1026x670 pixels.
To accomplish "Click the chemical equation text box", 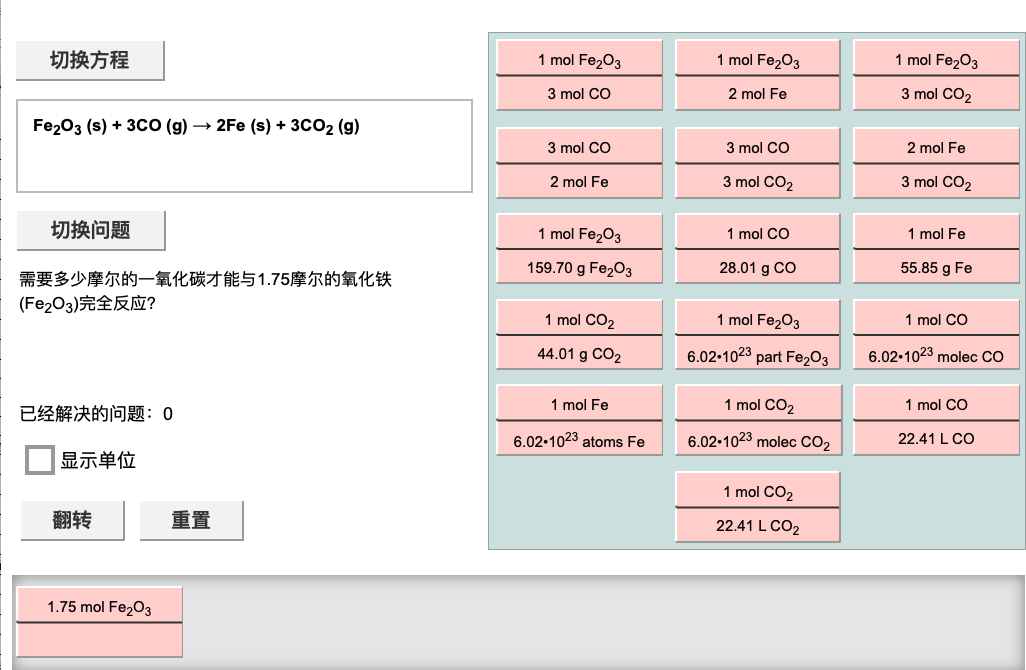I will (x=244, y=146).
